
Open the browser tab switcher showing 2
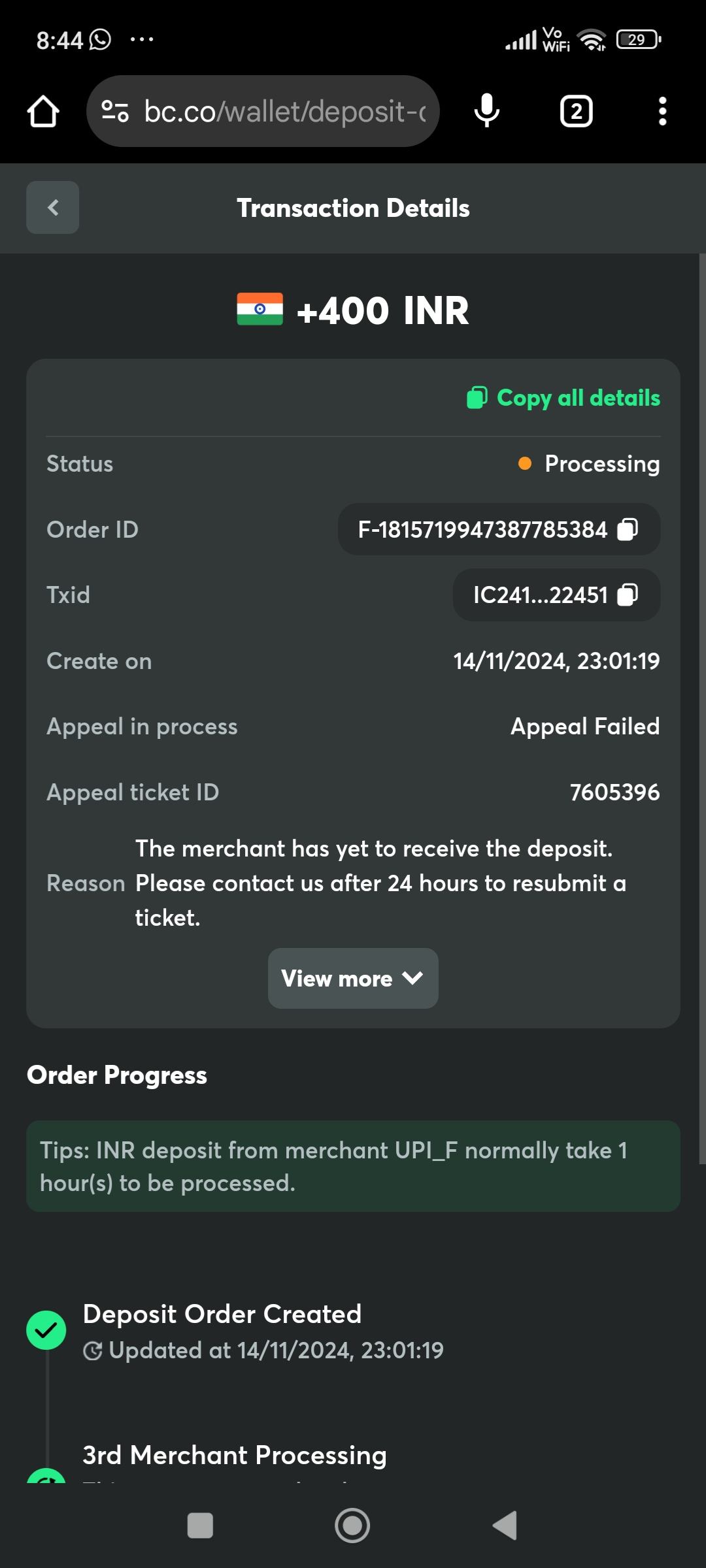coord(576,112)
